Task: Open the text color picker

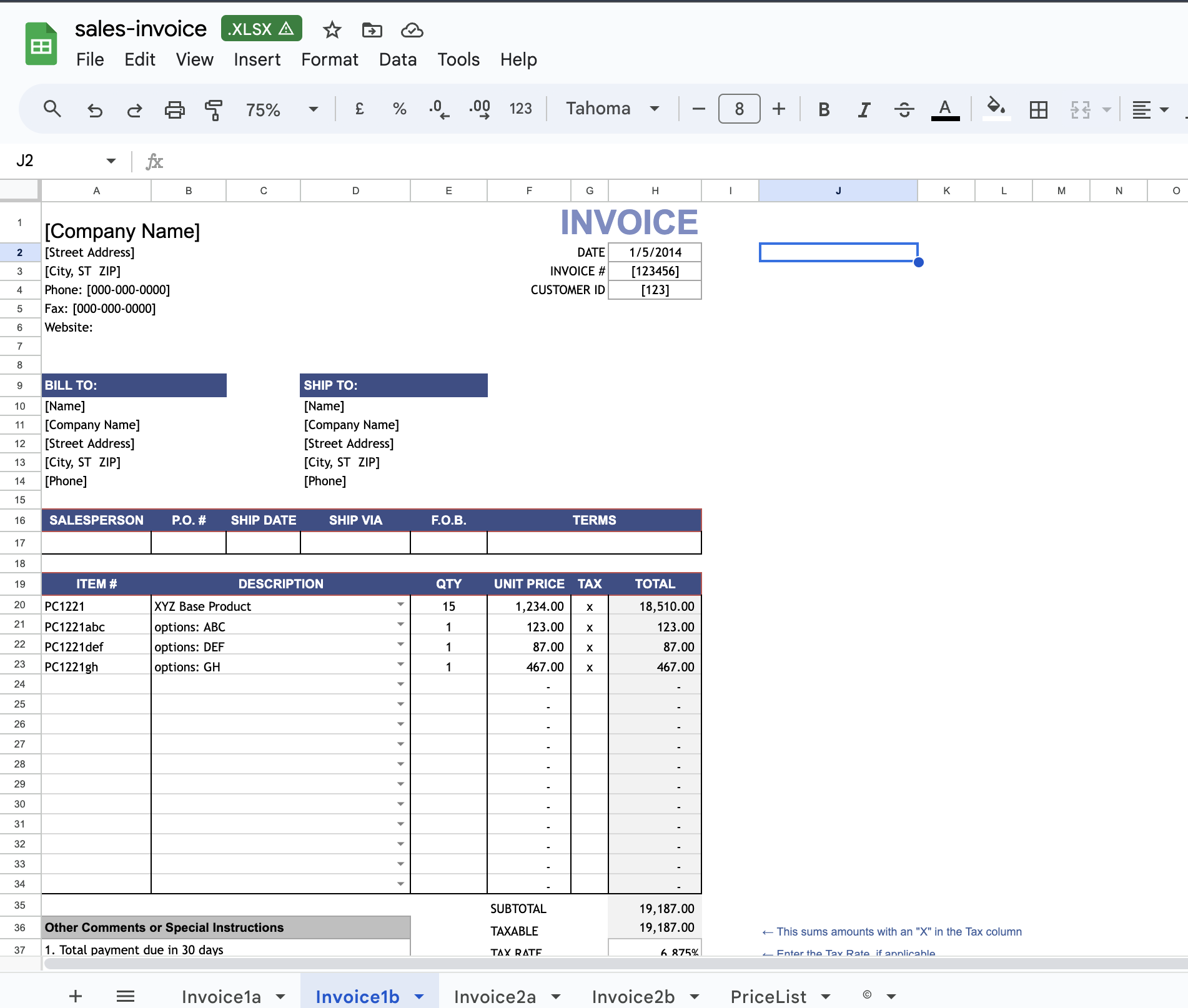Action: [x=945, y=110]
